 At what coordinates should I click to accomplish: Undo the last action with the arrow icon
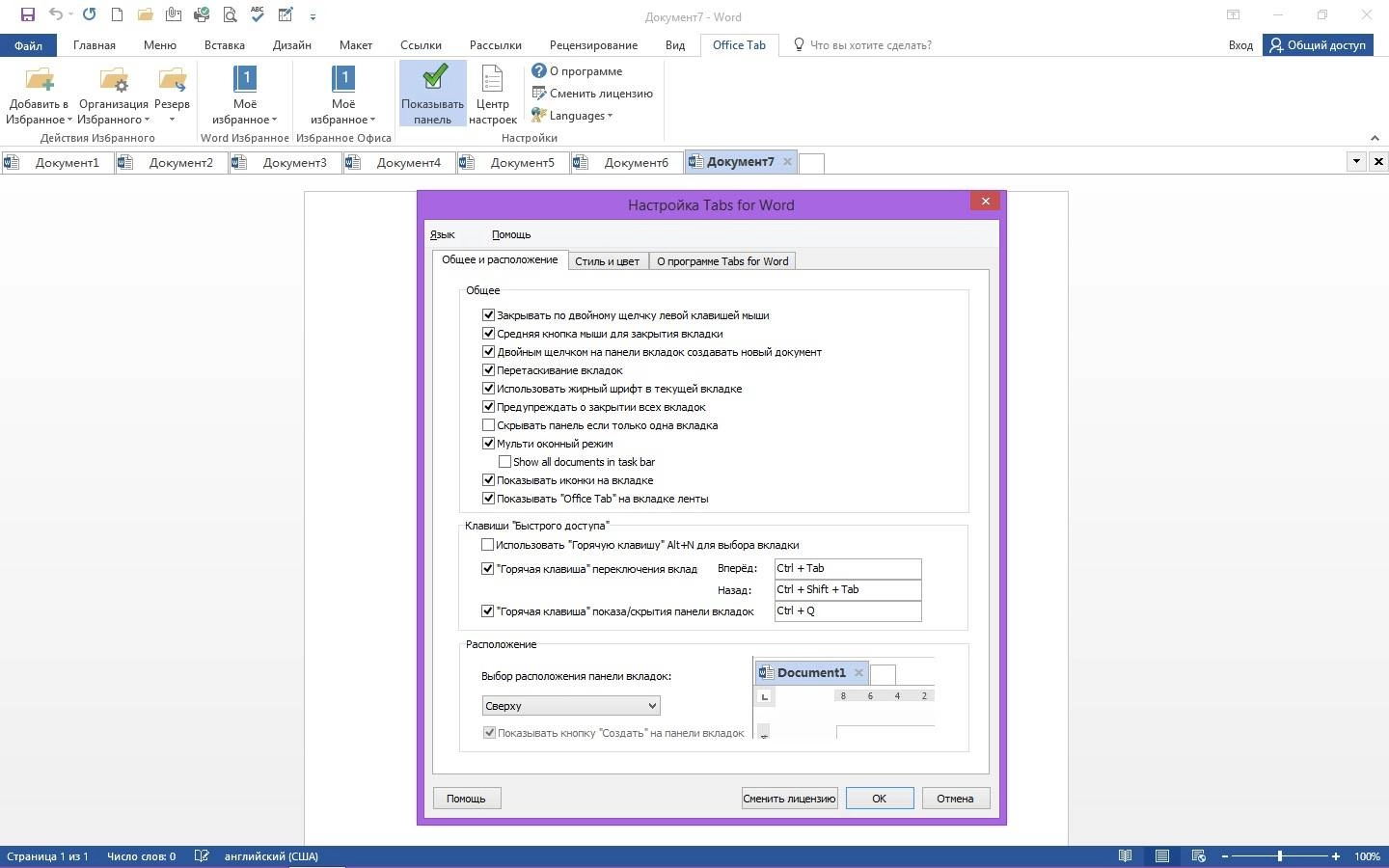tap(55, 14)
